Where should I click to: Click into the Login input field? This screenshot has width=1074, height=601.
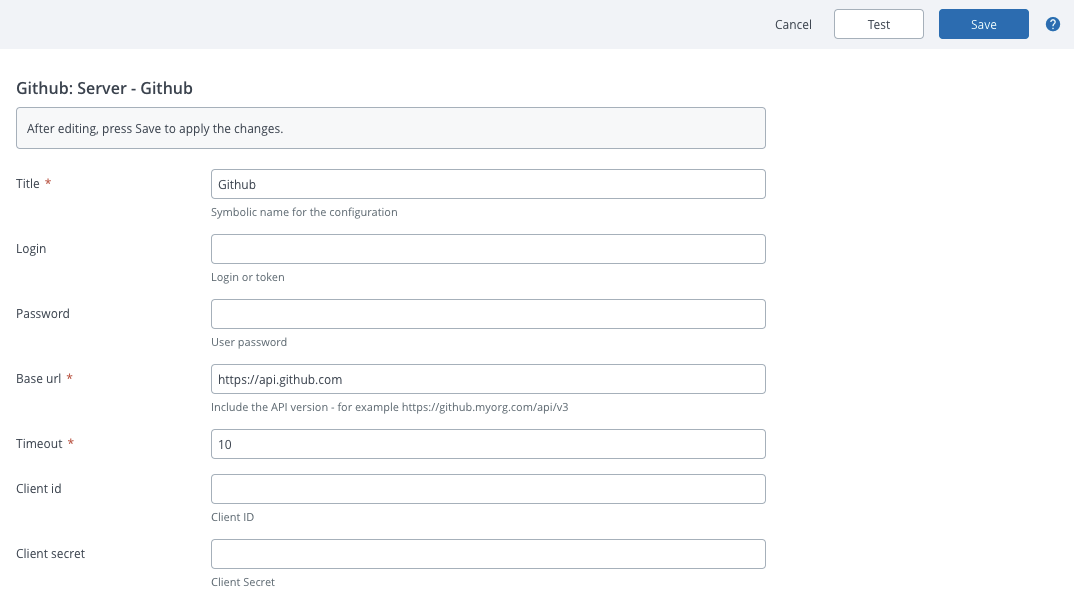point(488,249)
